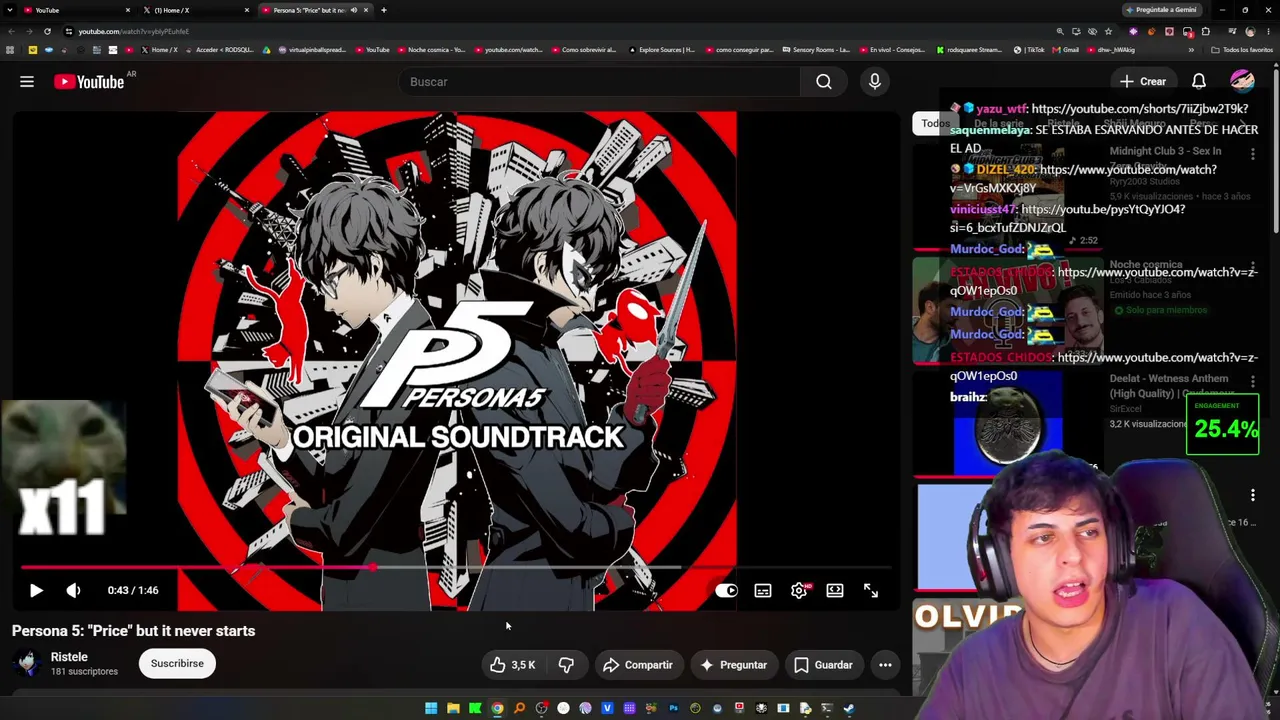
Task: Click the address bar URL
Action: (x=134, y=31)
